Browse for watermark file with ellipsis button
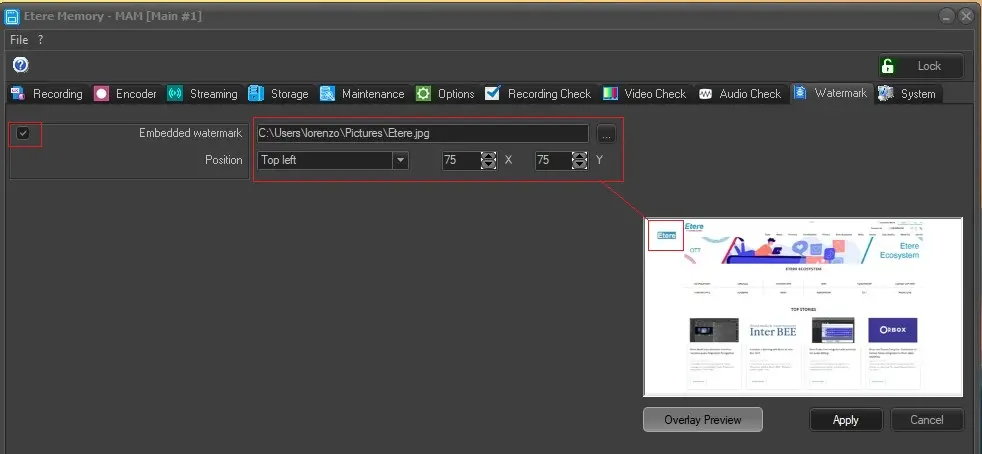The image size is (982, 454). (606, 133)
